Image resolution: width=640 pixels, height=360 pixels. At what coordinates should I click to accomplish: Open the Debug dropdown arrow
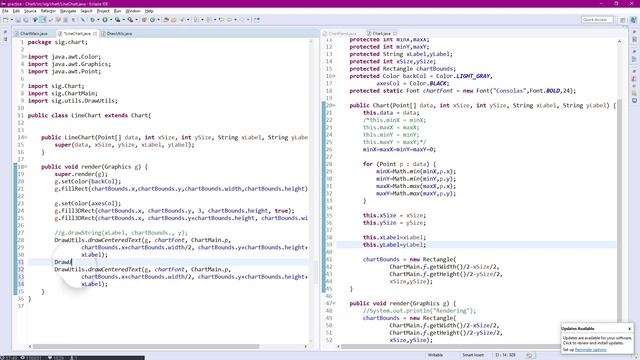tap(98, 20)
